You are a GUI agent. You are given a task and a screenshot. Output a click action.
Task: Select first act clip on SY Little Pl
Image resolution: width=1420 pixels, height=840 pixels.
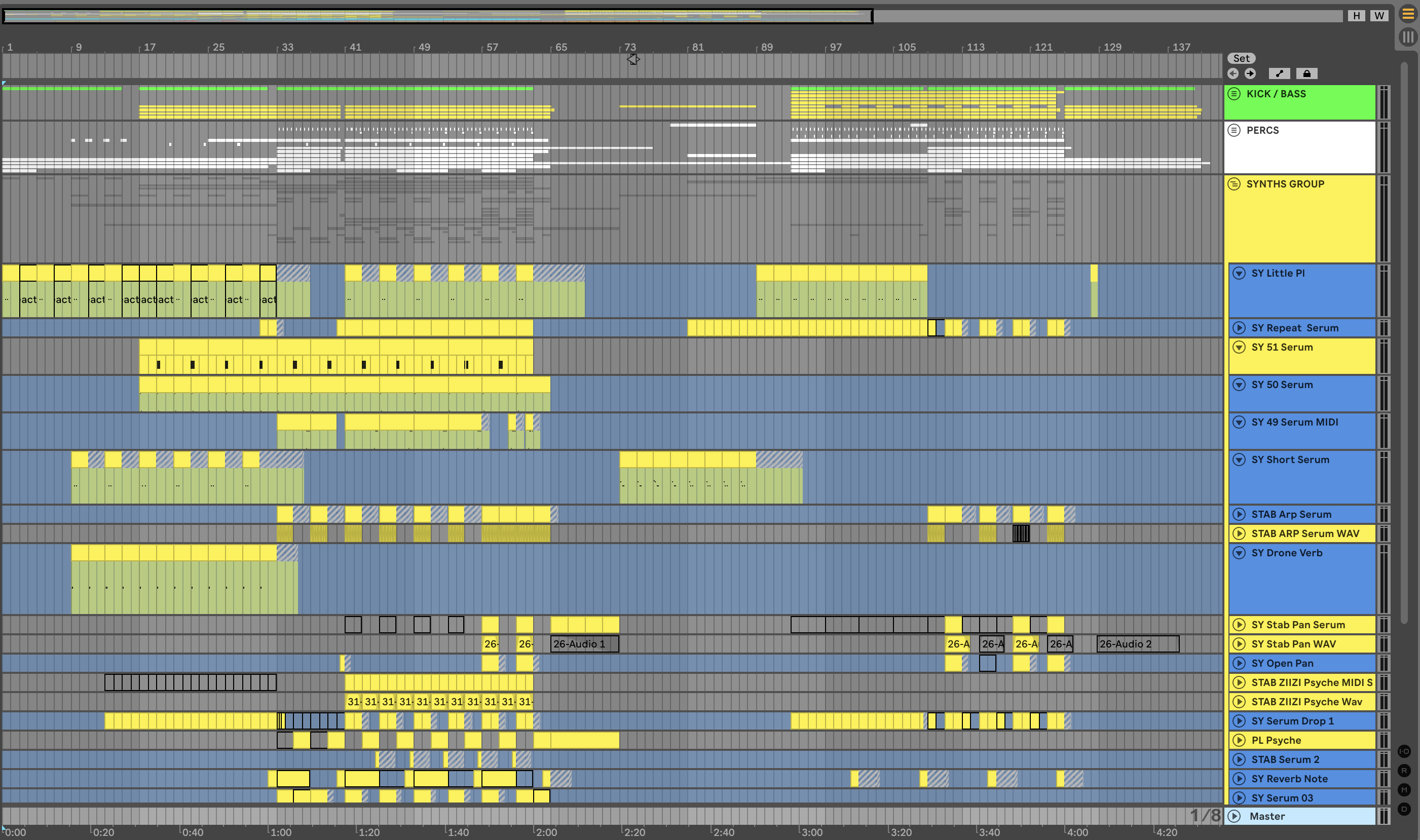point(28,291)
